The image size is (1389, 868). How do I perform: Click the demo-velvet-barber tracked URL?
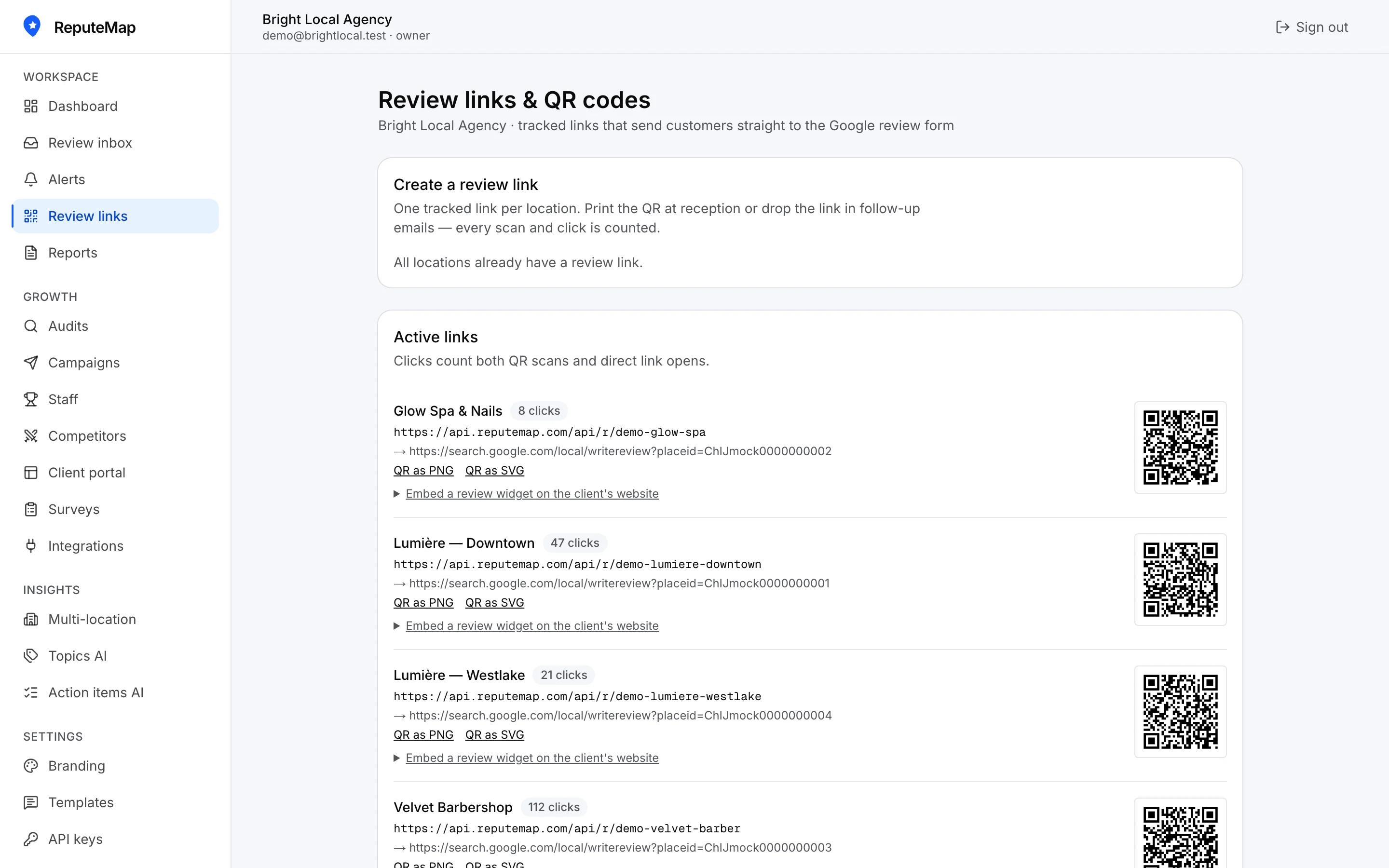point(567,828)
